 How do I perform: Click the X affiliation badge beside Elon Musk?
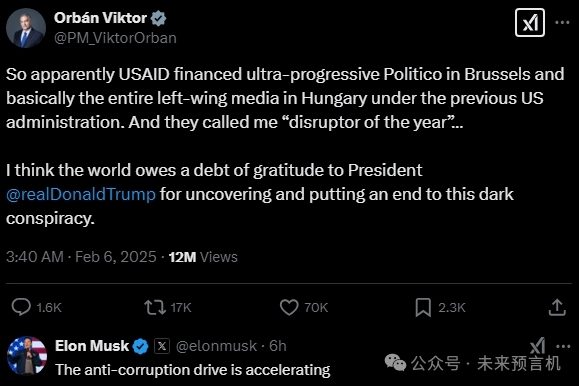[162, 346]
